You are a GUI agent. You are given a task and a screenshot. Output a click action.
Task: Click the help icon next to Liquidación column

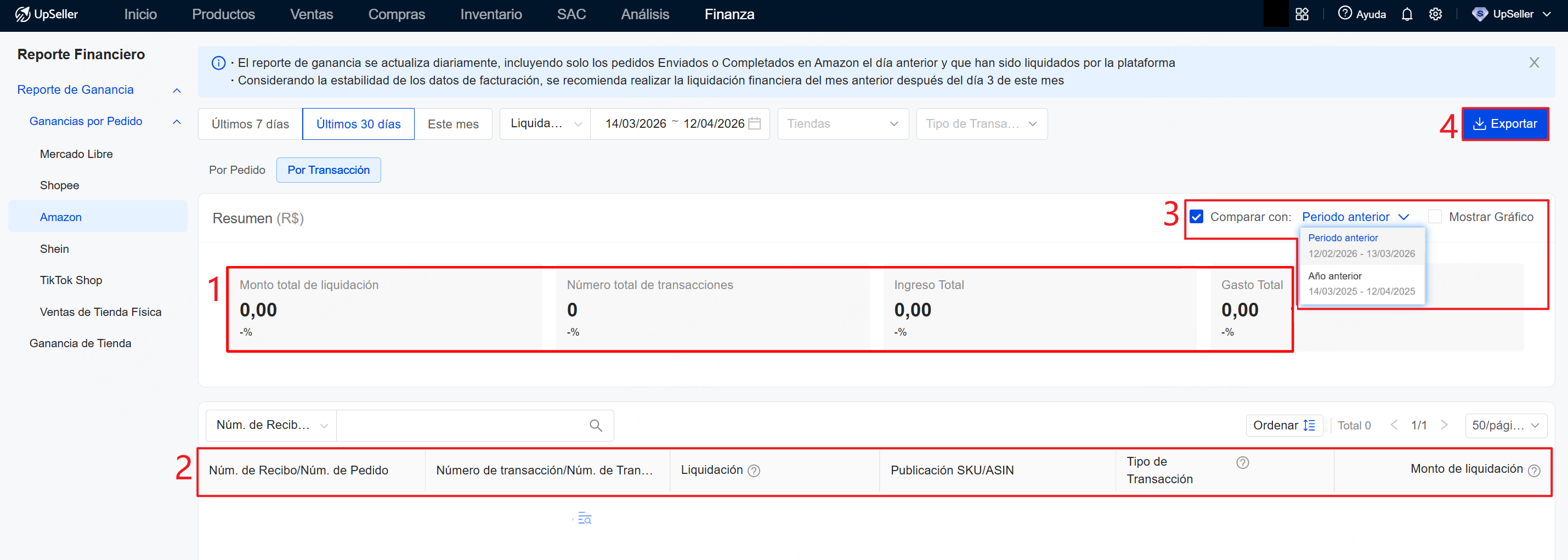pos(754,470)
